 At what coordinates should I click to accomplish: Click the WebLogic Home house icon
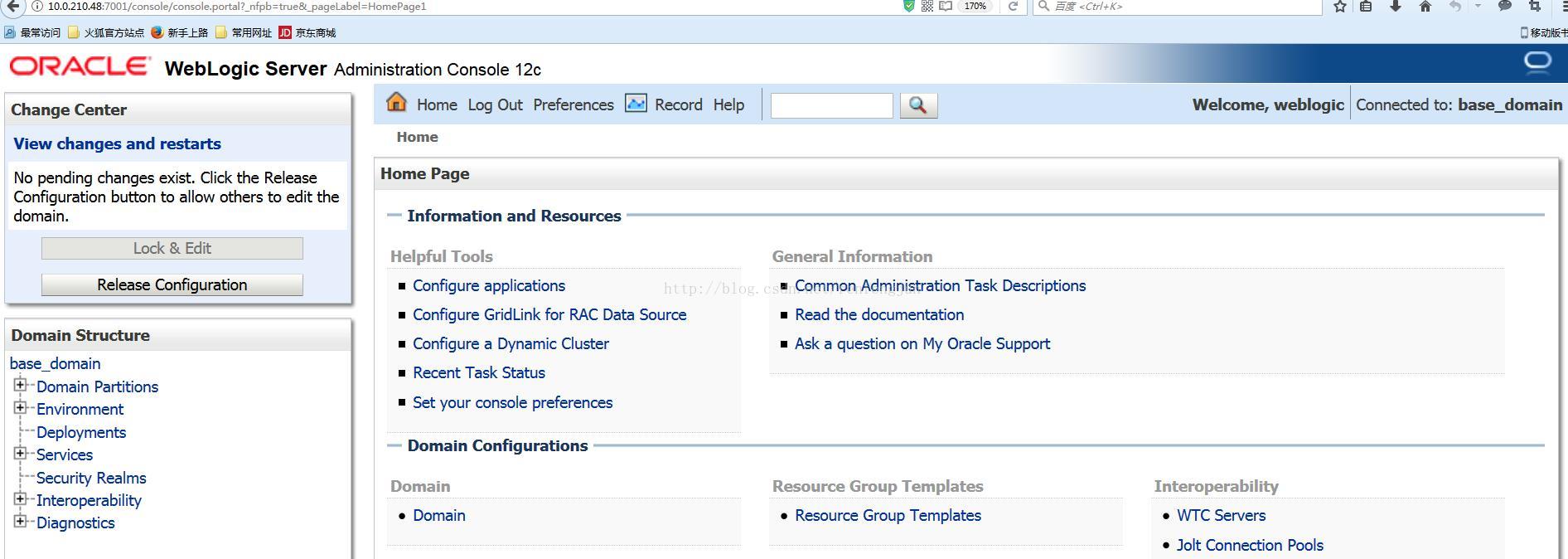click(x=396, y=102)
